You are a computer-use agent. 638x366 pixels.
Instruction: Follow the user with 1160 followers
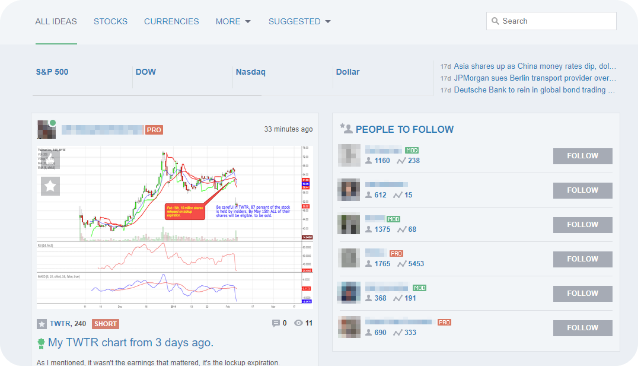click(x=582, y=156)
